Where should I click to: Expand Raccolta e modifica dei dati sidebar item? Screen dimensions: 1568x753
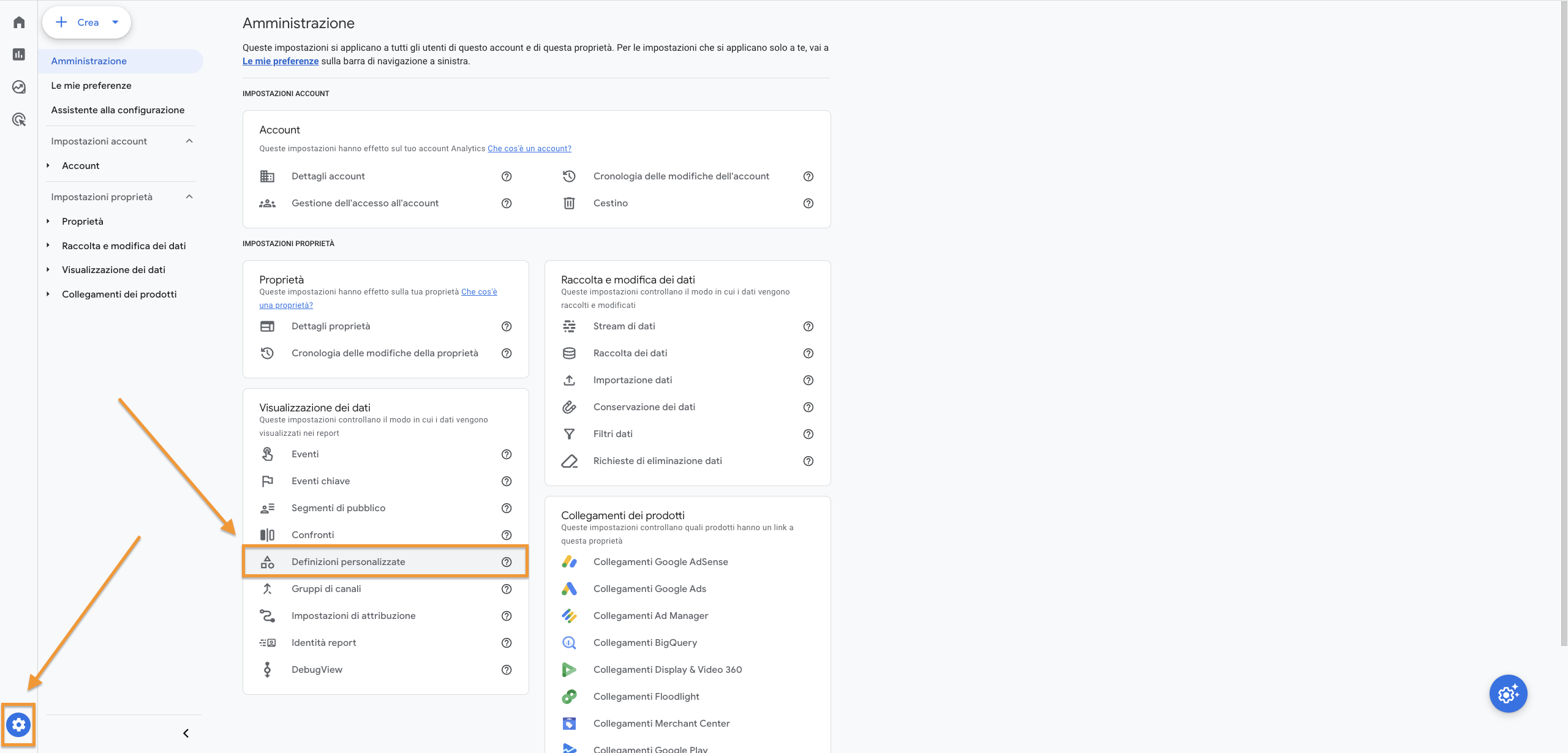48,245
